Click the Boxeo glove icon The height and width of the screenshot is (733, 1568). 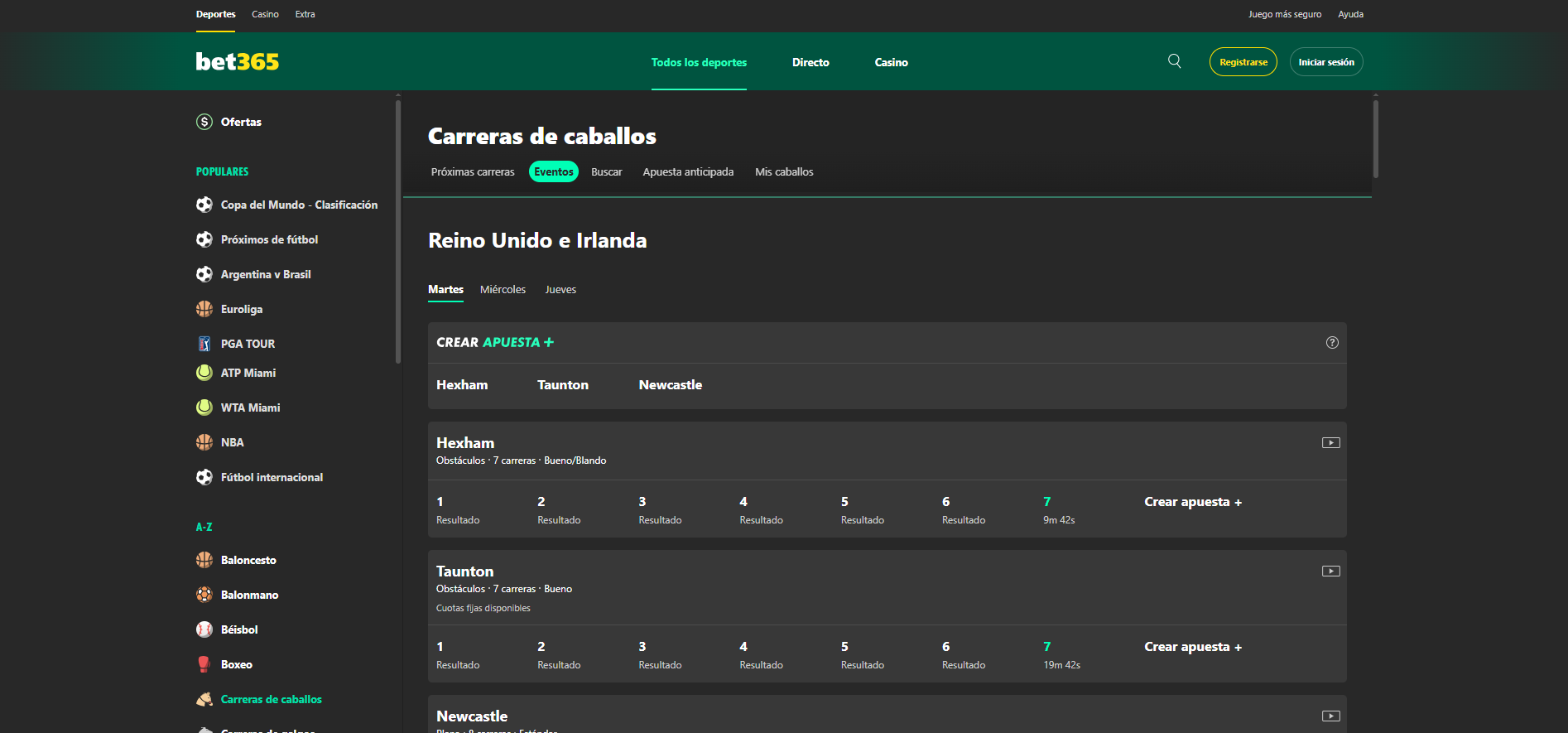click(x=204, y=664)
